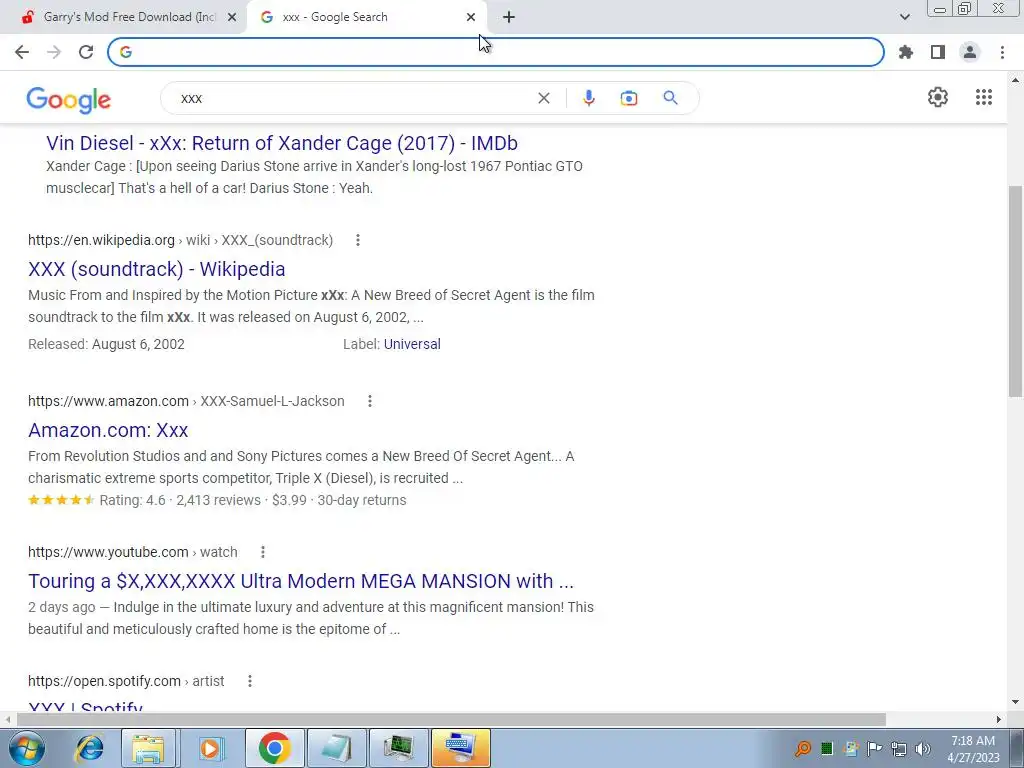Image resolution: width=1024 pixels, height=768 pixels.
Task: Open Google quick settings gear
Action: [x=938, y=97]
